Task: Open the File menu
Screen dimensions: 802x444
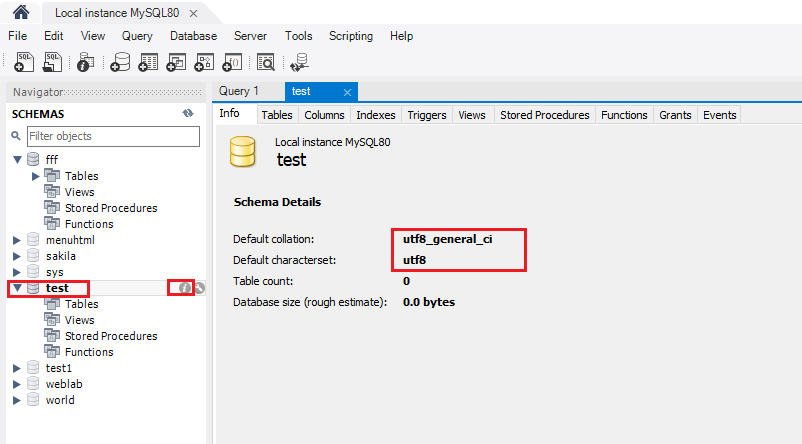Action: 17,36
